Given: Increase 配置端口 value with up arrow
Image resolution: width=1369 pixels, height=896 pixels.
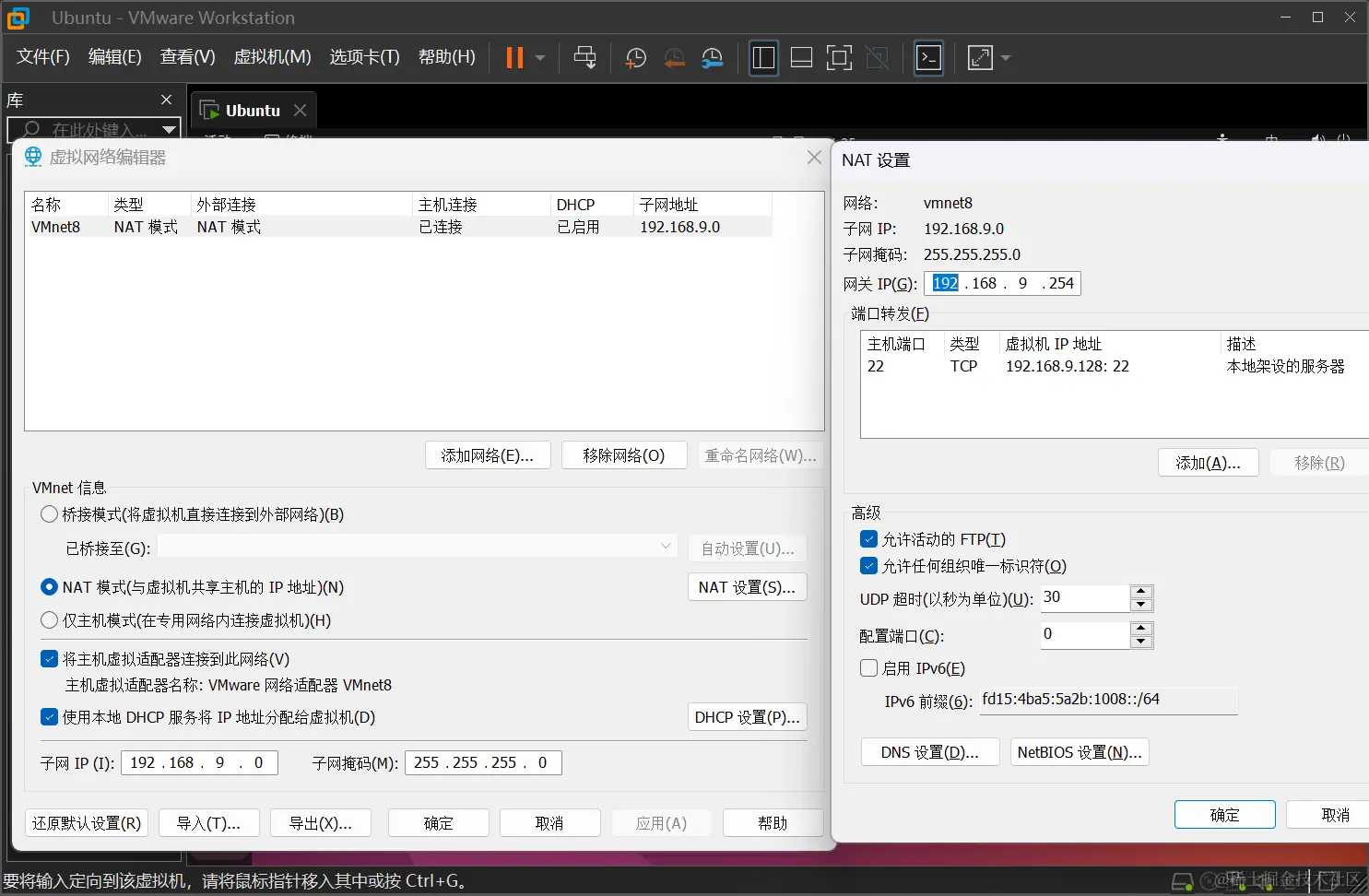Looking at the screenshot, I should (1141, 629).
